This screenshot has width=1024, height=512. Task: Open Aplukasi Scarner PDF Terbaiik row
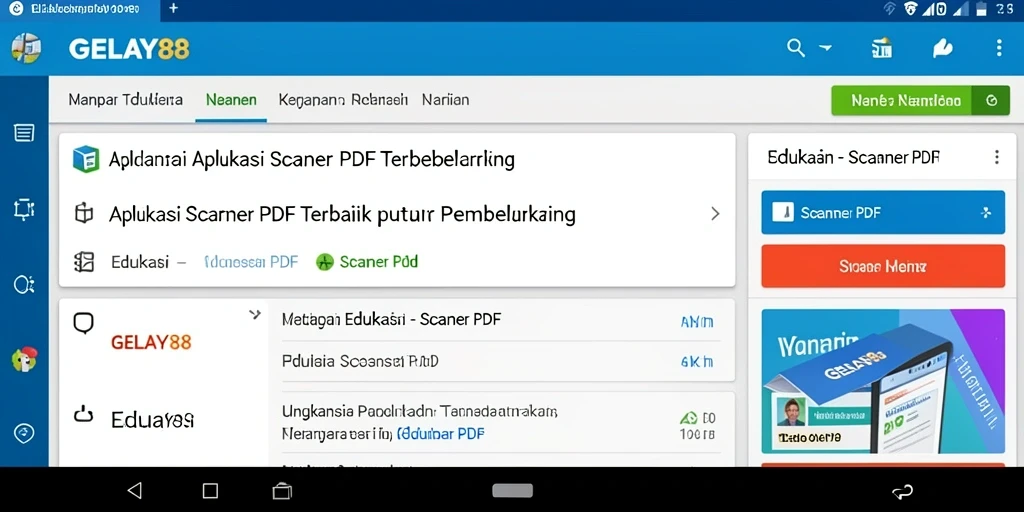(397, 214)
